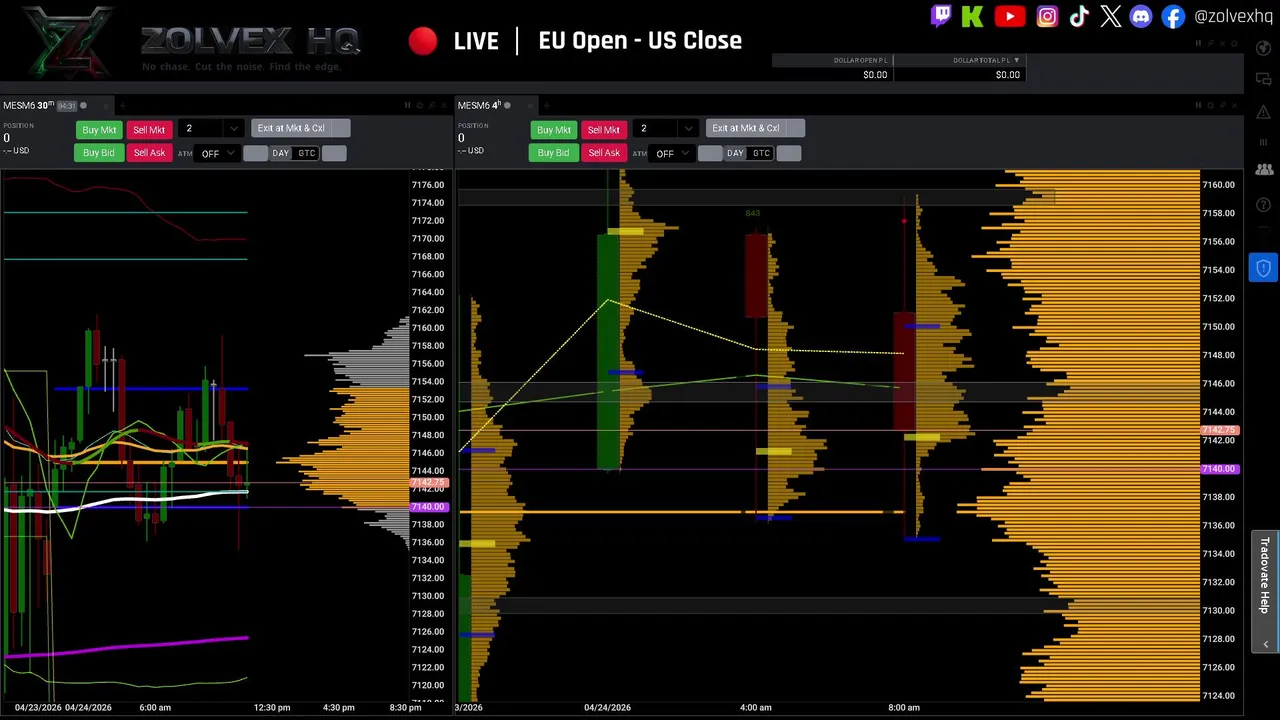1280x720 pixels.
Task: Click gray button right of Exit in 30m panel
Action: pos(341,128)
